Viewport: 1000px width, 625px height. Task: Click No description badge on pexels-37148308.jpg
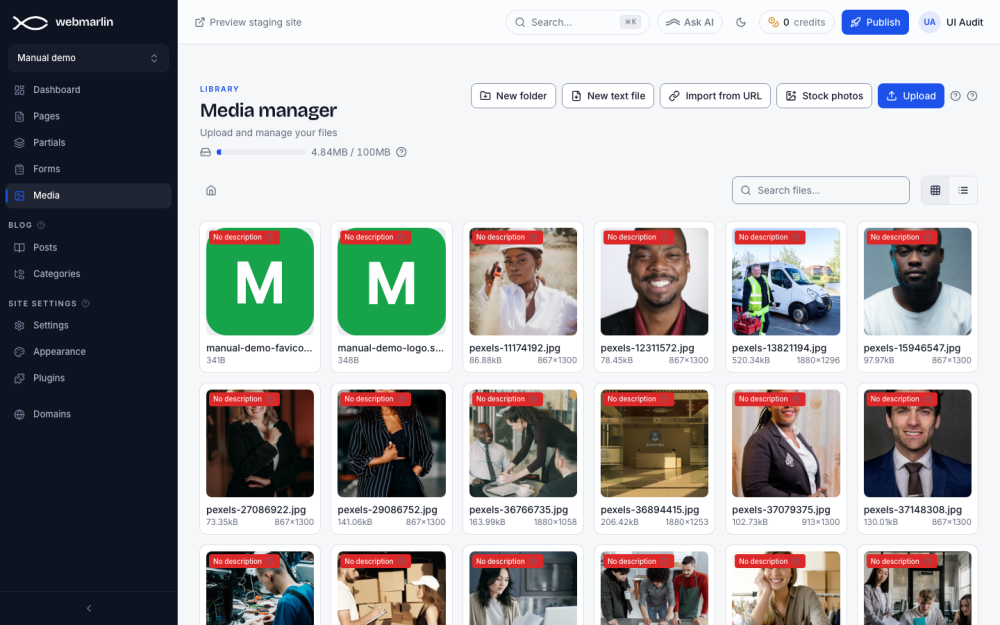901,399
